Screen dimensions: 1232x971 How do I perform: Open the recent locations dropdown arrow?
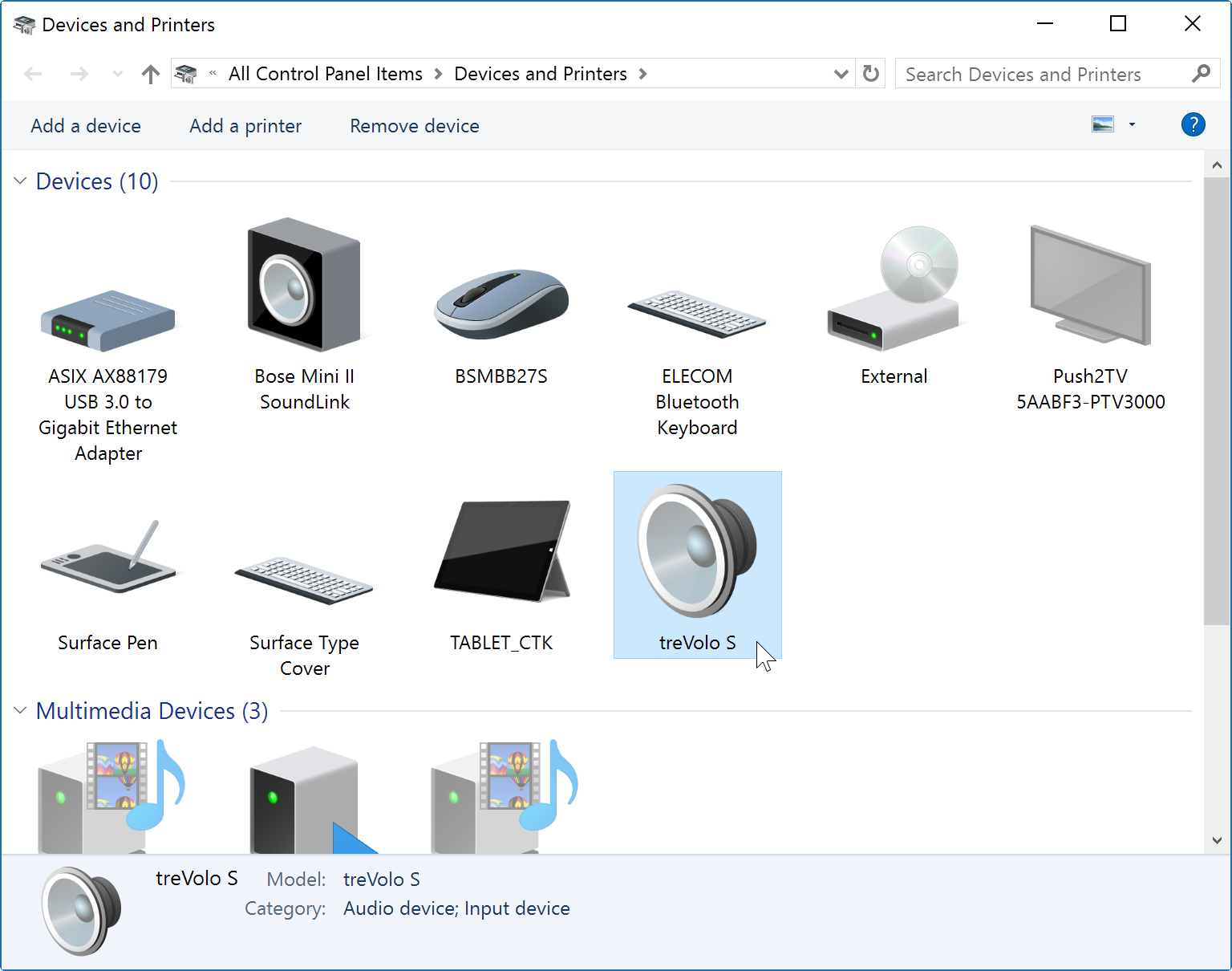tap(118, 75)
